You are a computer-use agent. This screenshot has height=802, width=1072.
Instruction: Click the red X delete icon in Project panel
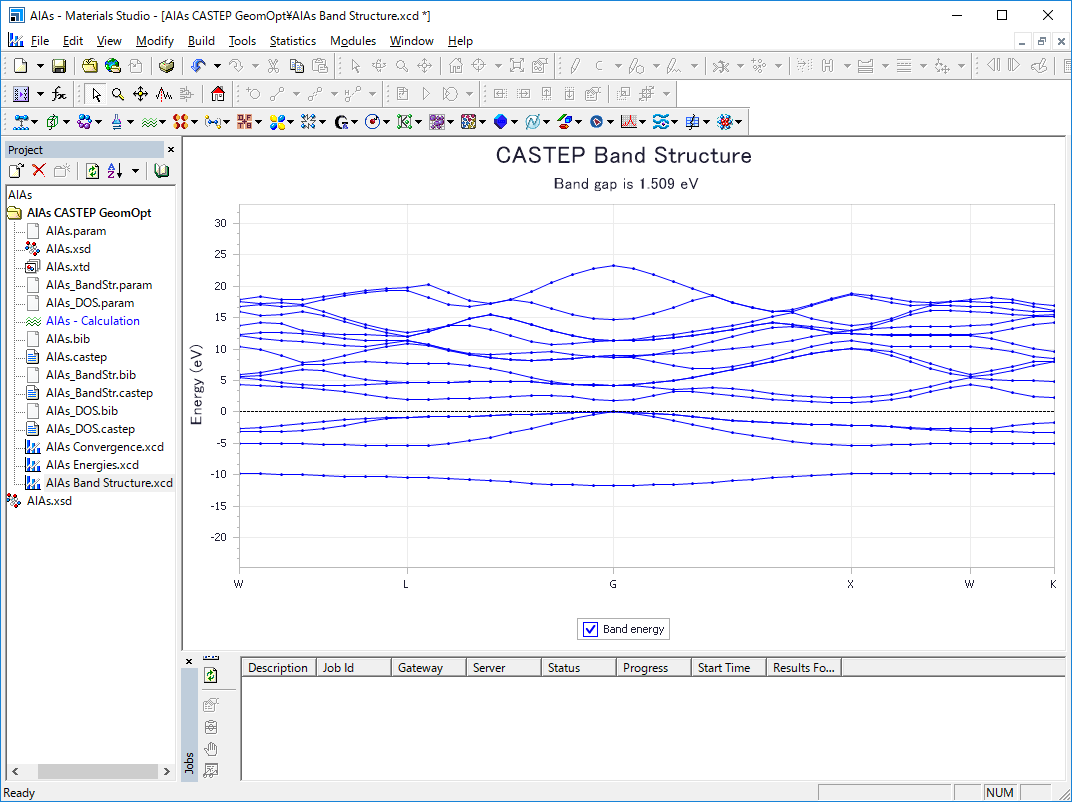click(x=39, y=171)
